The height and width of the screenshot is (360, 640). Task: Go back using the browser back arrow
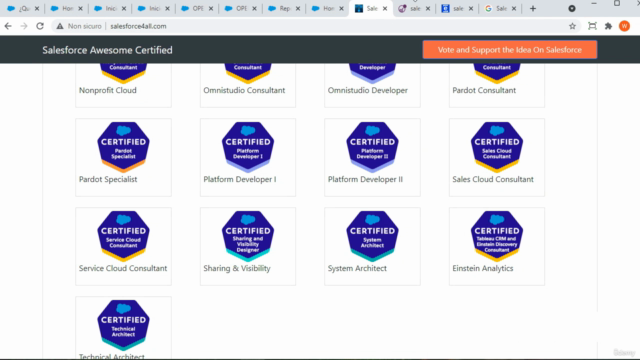tap(8, 26)
